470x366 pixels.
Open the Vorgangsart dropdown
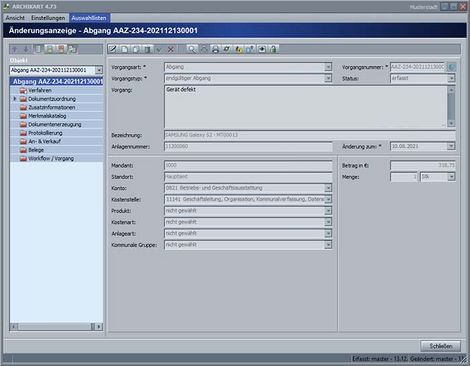coord(328,67)
